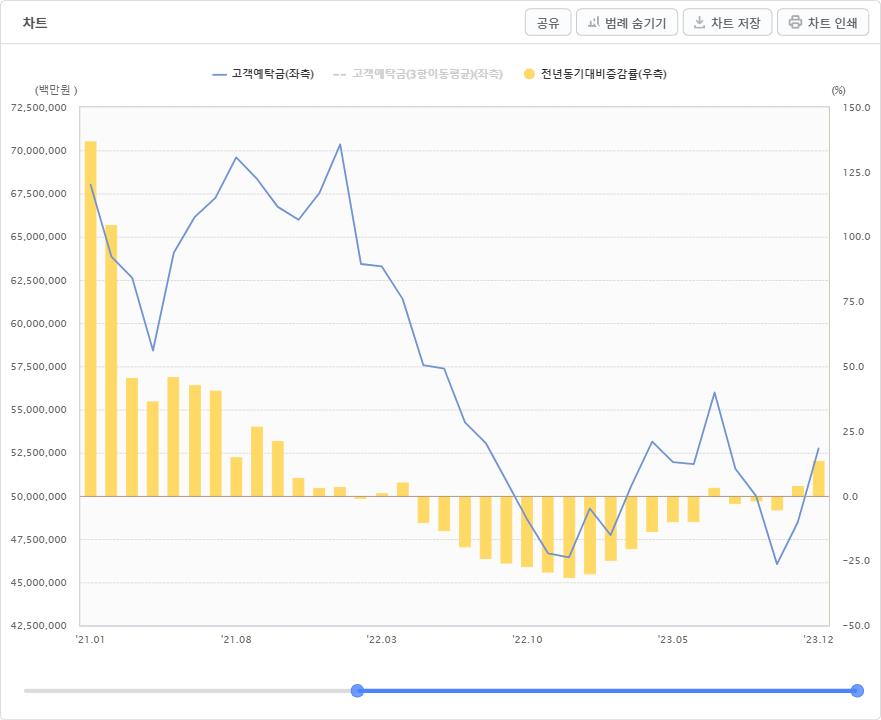This screenshot has height=720, width=881.
Task: Click the 차트 인쇄 printer icon
Action: click(x=795, y=22)
